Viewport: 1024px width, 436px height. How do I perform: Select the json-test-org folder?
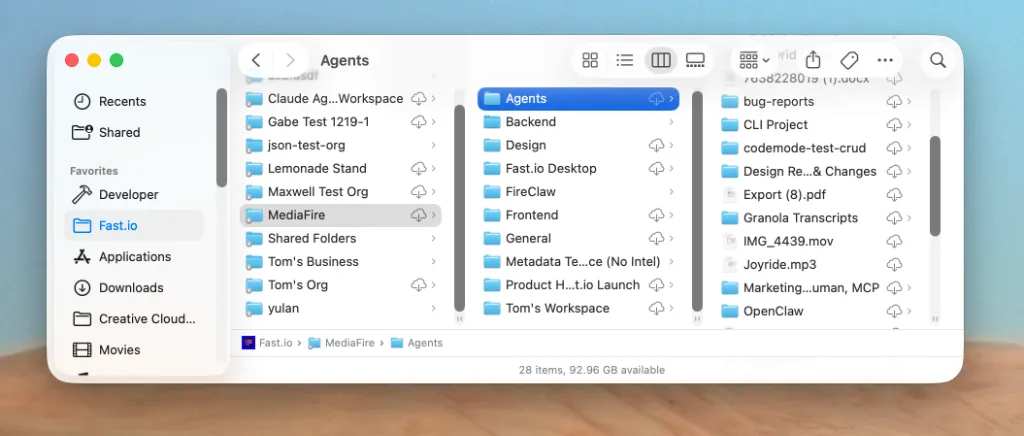pos(340,145)
